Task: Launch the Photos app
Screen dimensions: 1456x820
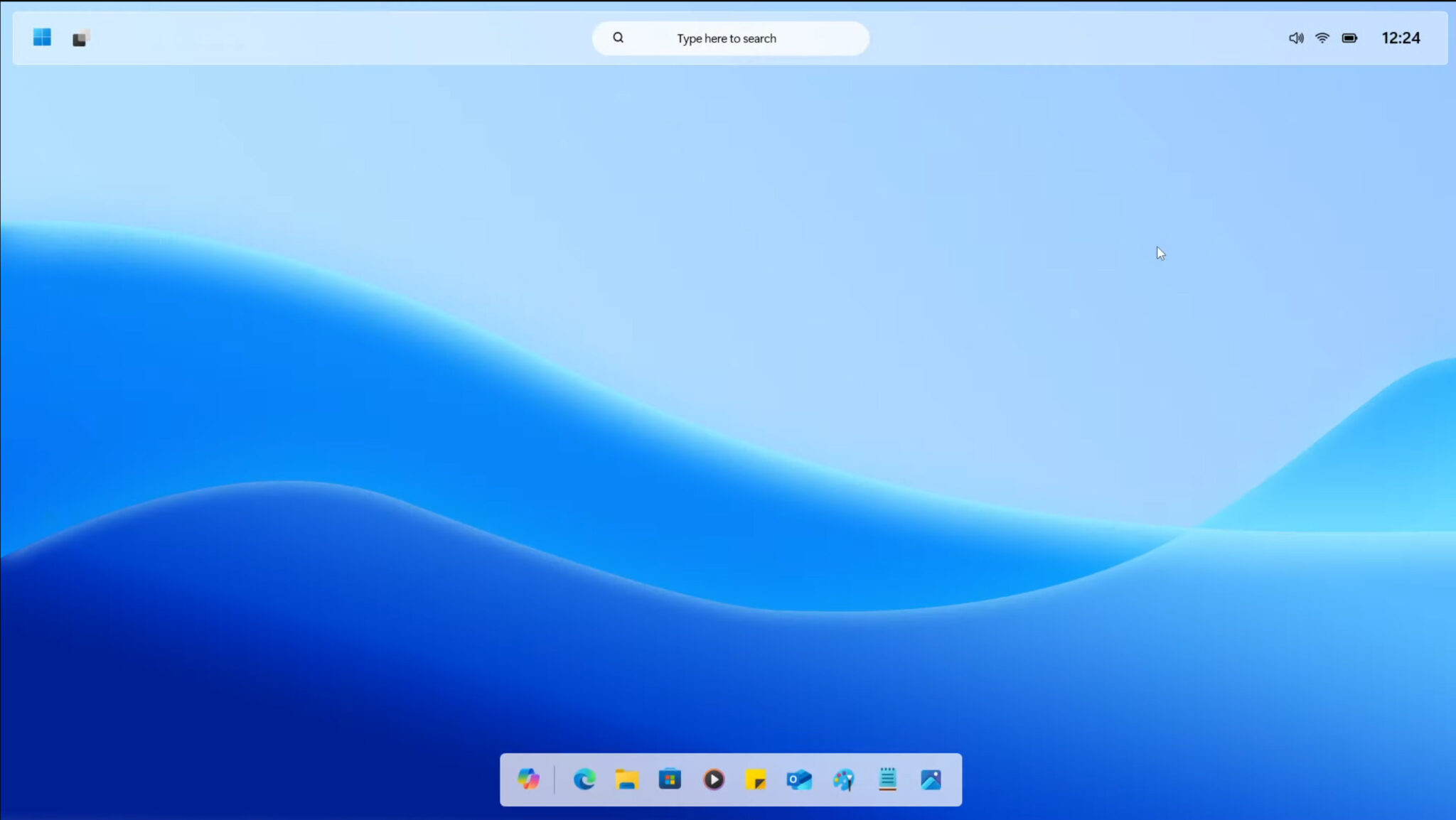Action: click(x=931, y=779)
